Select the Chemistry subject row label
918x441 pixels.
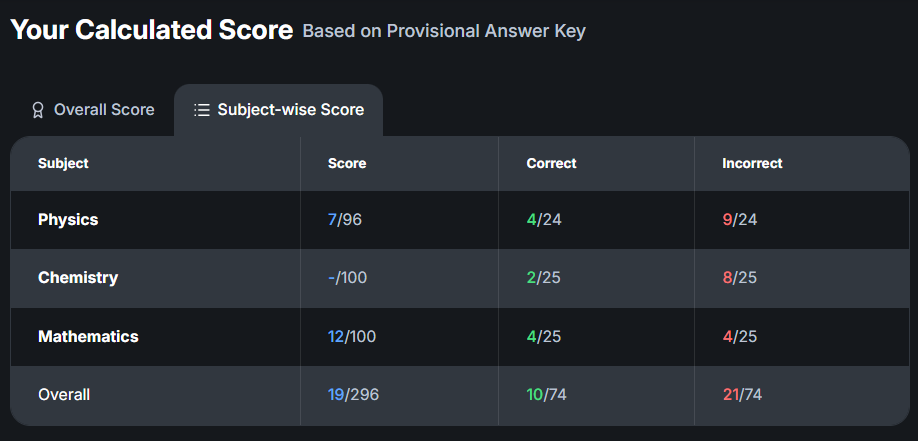(78, 278)
